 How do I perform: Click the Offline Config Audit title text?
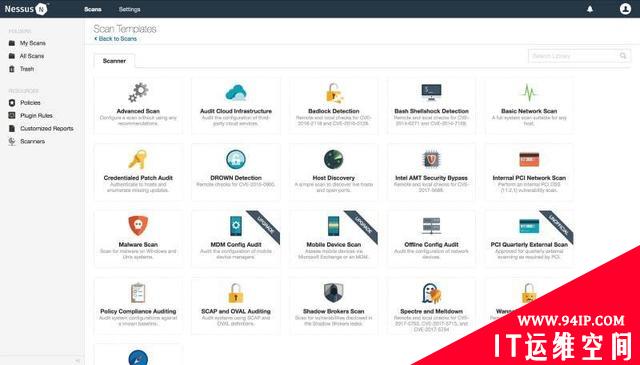pos(431,245)
